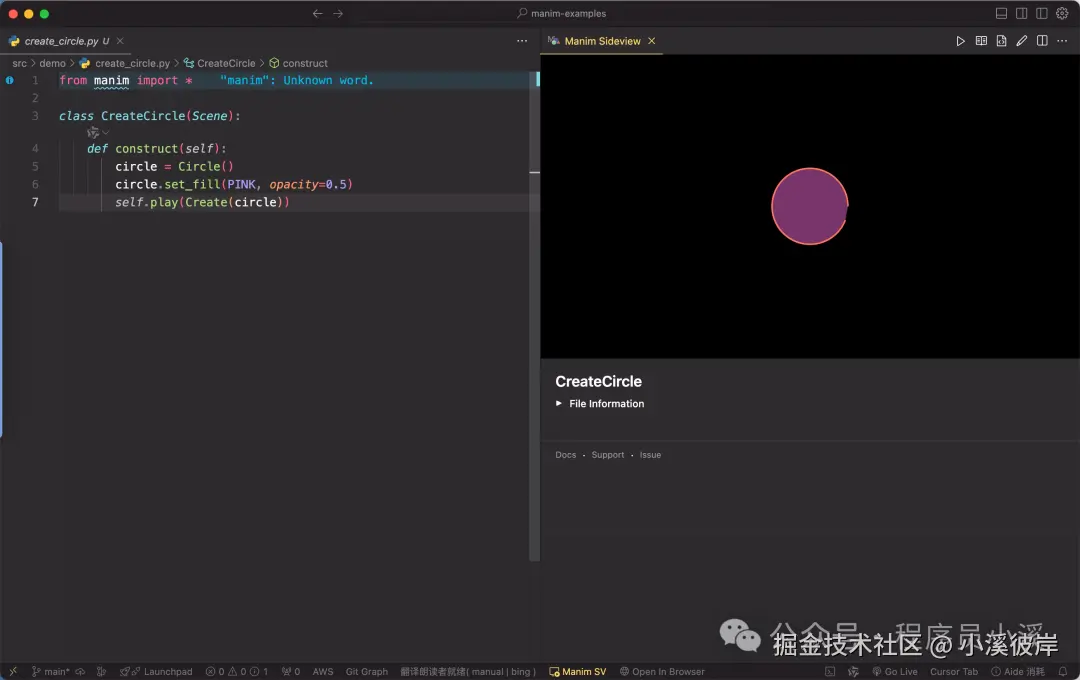This screenshot has height=680, width=1080.
Task: Click the manim-examples search box
Action: pos(561,14)
